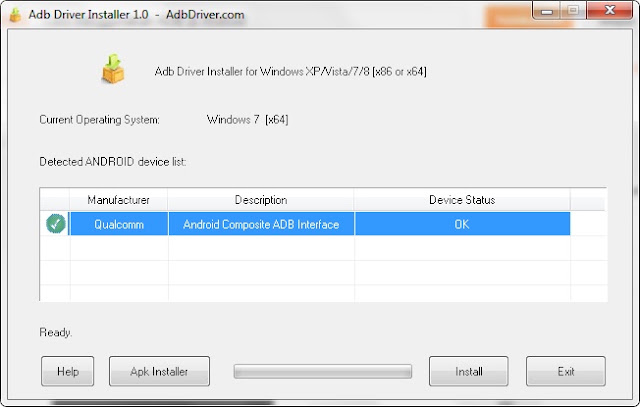640x407 pixels.
Task: Select Android Composite ADB Interface cell
Action: [x=261, y=224]
